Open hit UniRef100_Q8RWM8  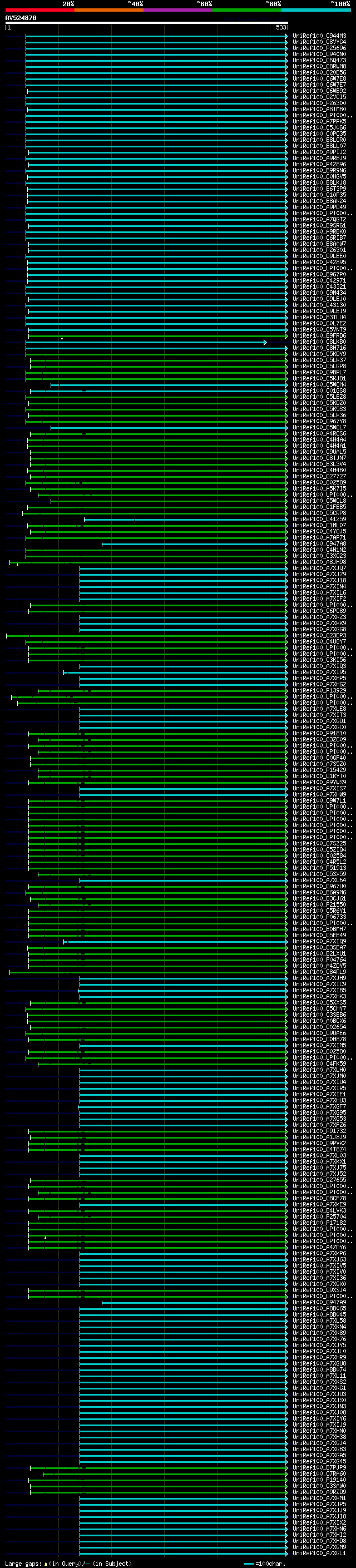[x=319, y=66]
